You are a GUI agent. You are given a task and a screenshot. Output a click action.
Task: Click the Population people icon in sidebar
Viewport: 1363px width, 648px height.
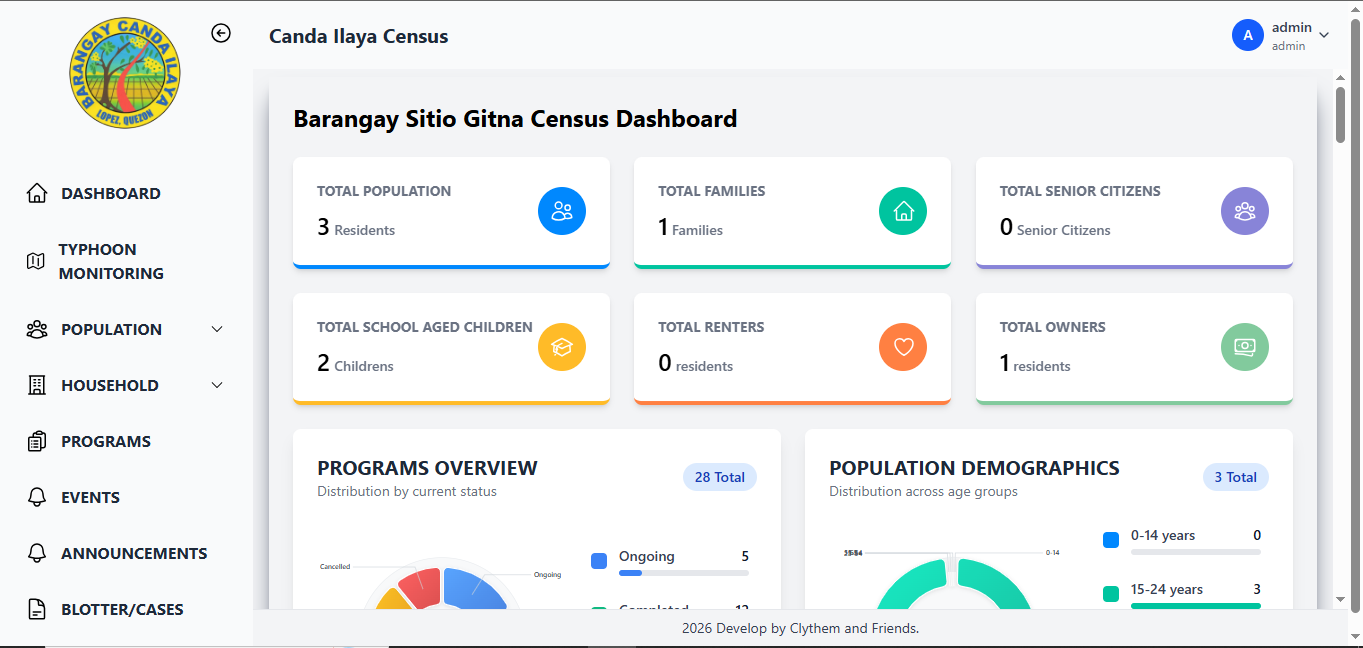tap(36, 329)
